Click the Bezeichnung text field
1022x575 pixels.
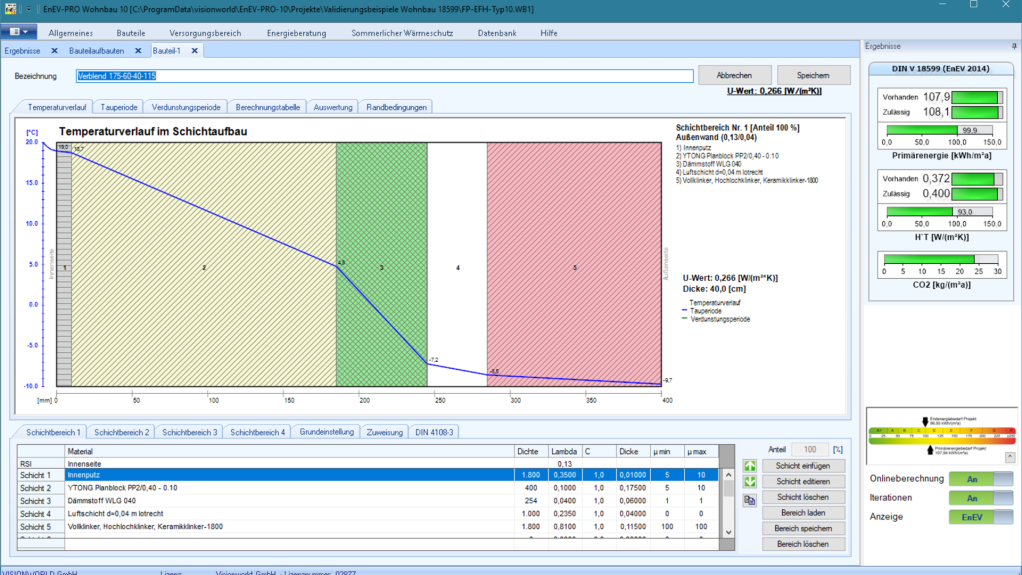tap(385, 76)
